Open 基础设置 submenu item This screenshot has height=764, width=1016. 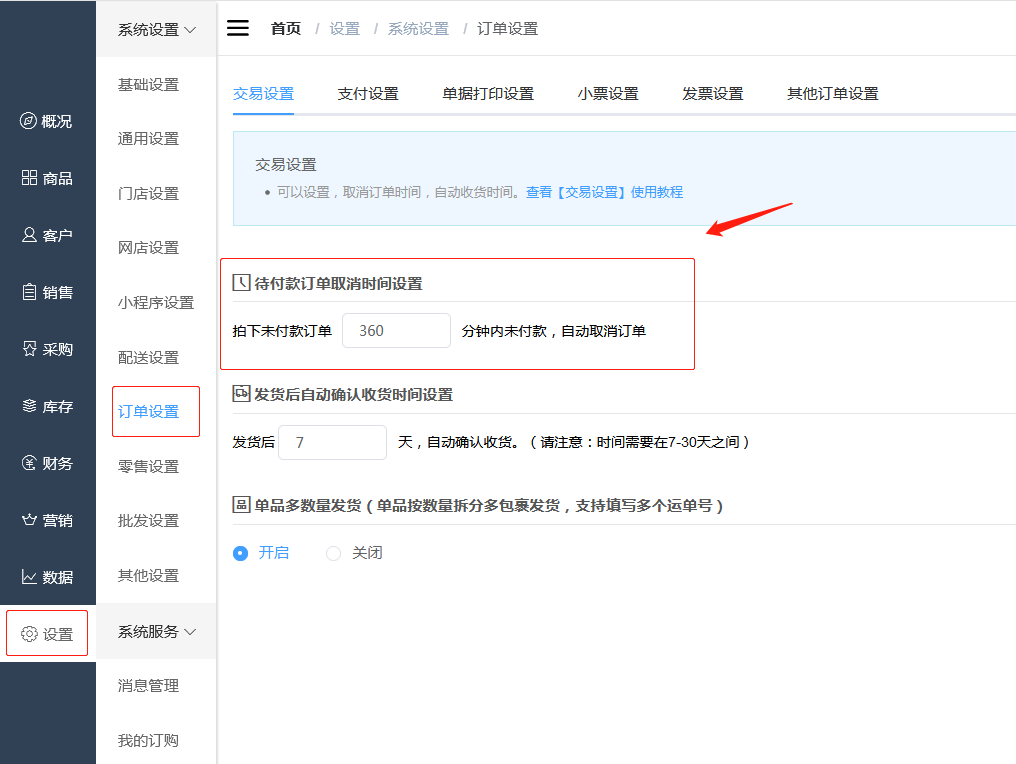[148, 84]
